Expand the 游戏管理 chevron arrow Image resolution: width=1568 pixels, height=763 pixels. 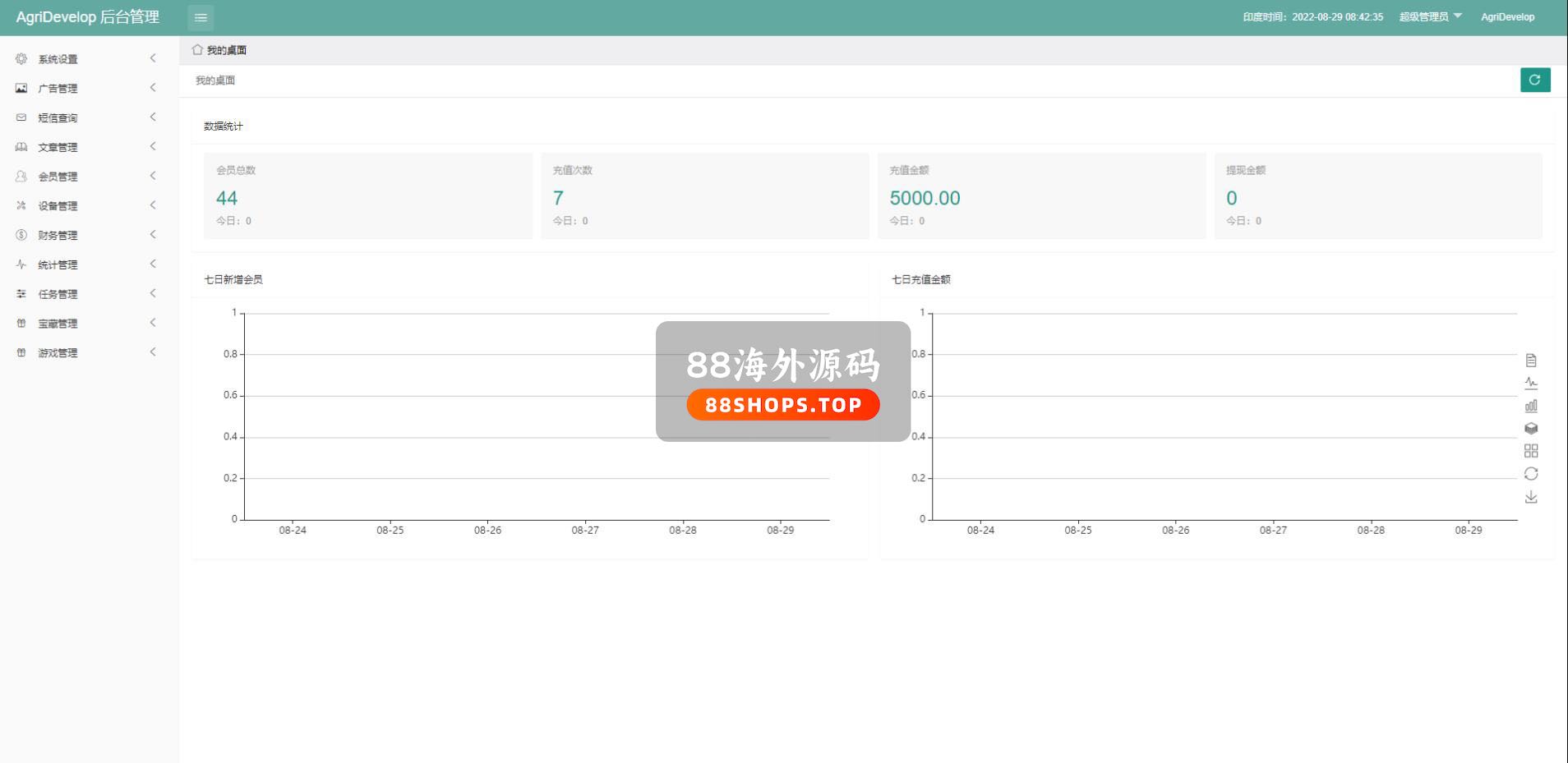click(x=153, y=352)
